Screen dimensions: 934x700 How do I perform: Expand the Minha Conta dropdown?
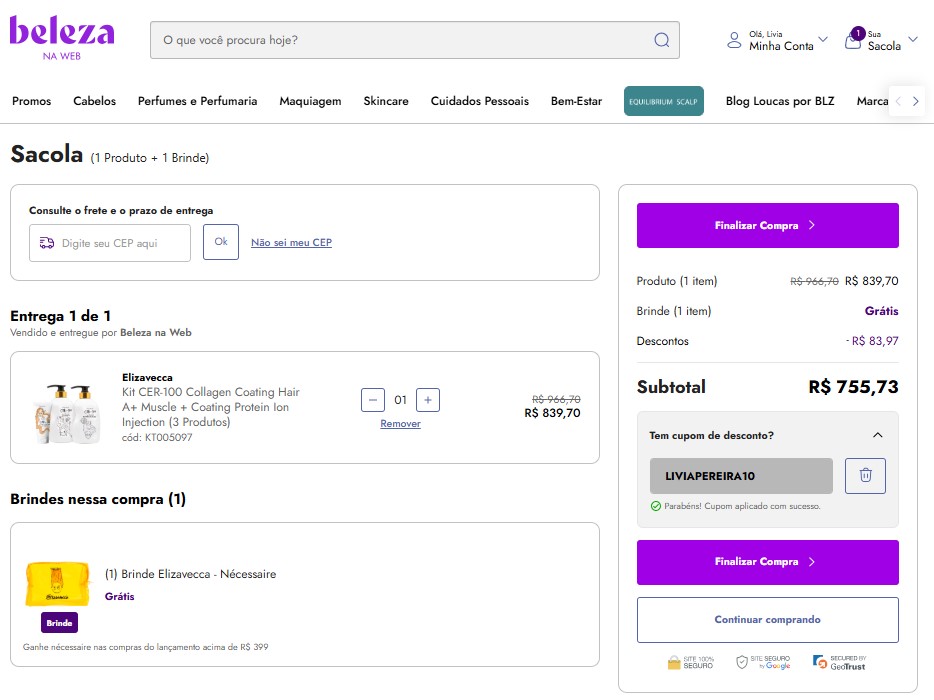(822, 40)
